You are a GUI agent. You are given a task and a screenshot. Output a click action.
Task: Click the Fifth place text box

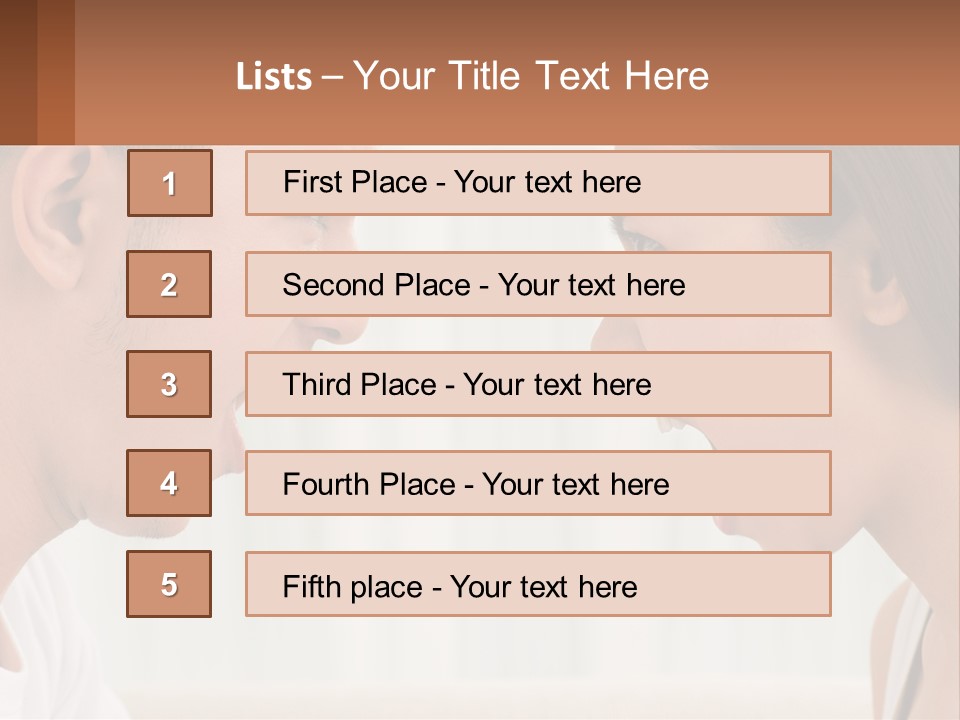(538, 584)
